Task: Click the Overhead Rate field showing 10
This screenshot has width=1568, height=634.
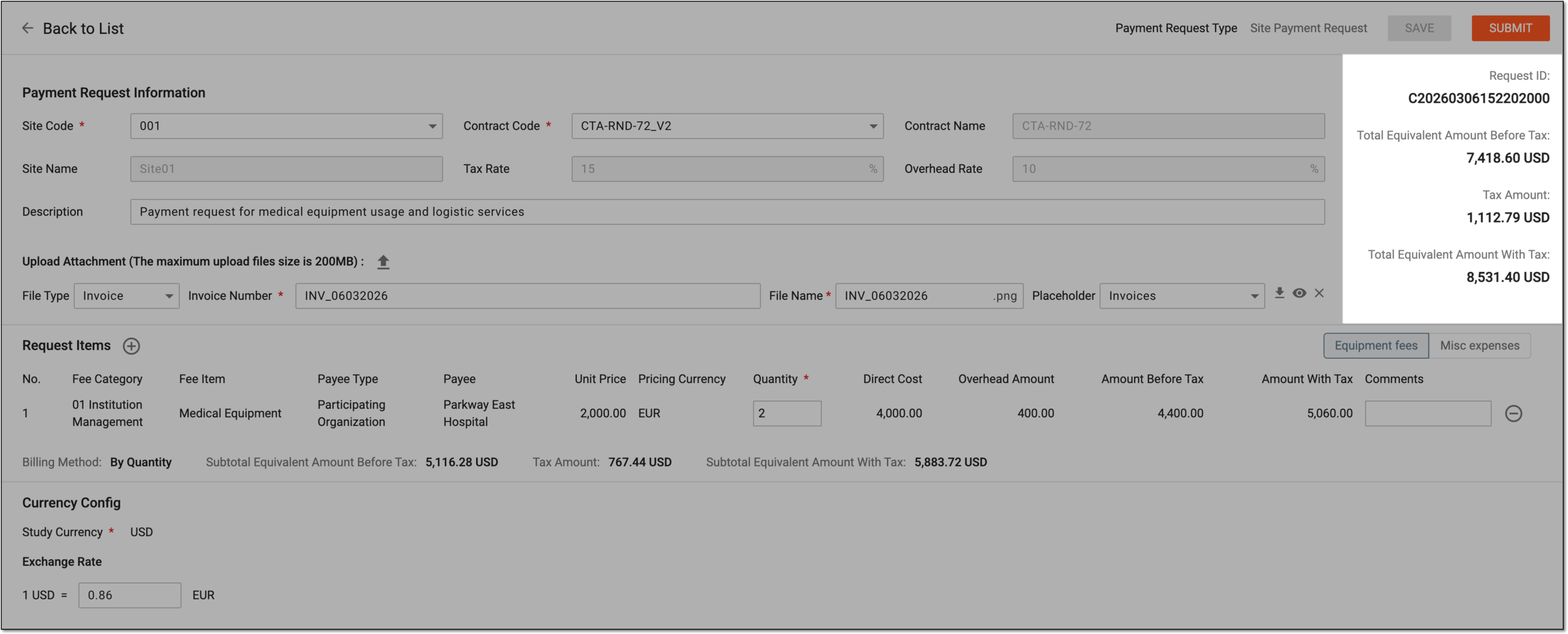Action: [x=1168, y=169]
